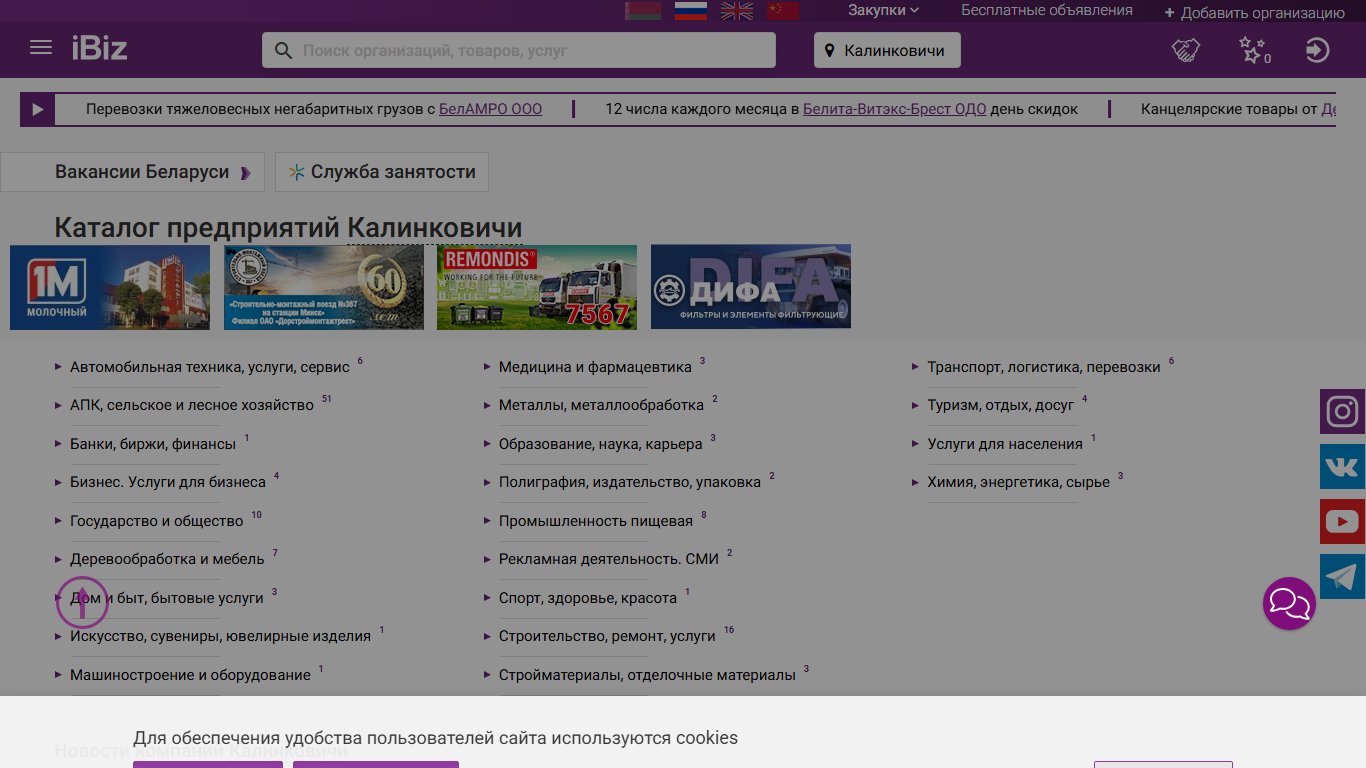Open the ДИФА filters banner
The height and width of the screenshot is (768, 1366).
pyautogui.click(x=751, y=287)
